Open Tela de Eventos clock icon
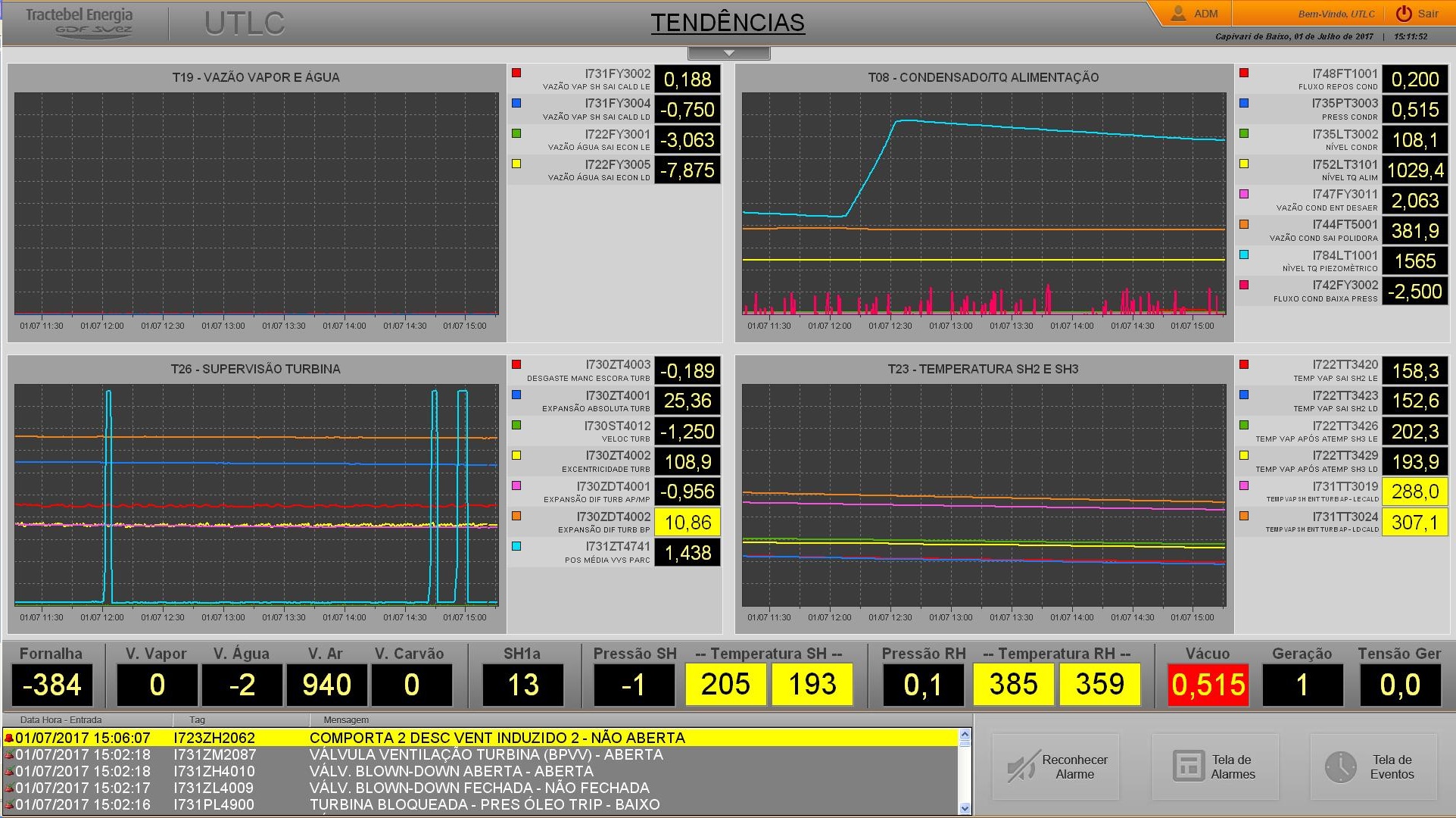 point(1341,766)
